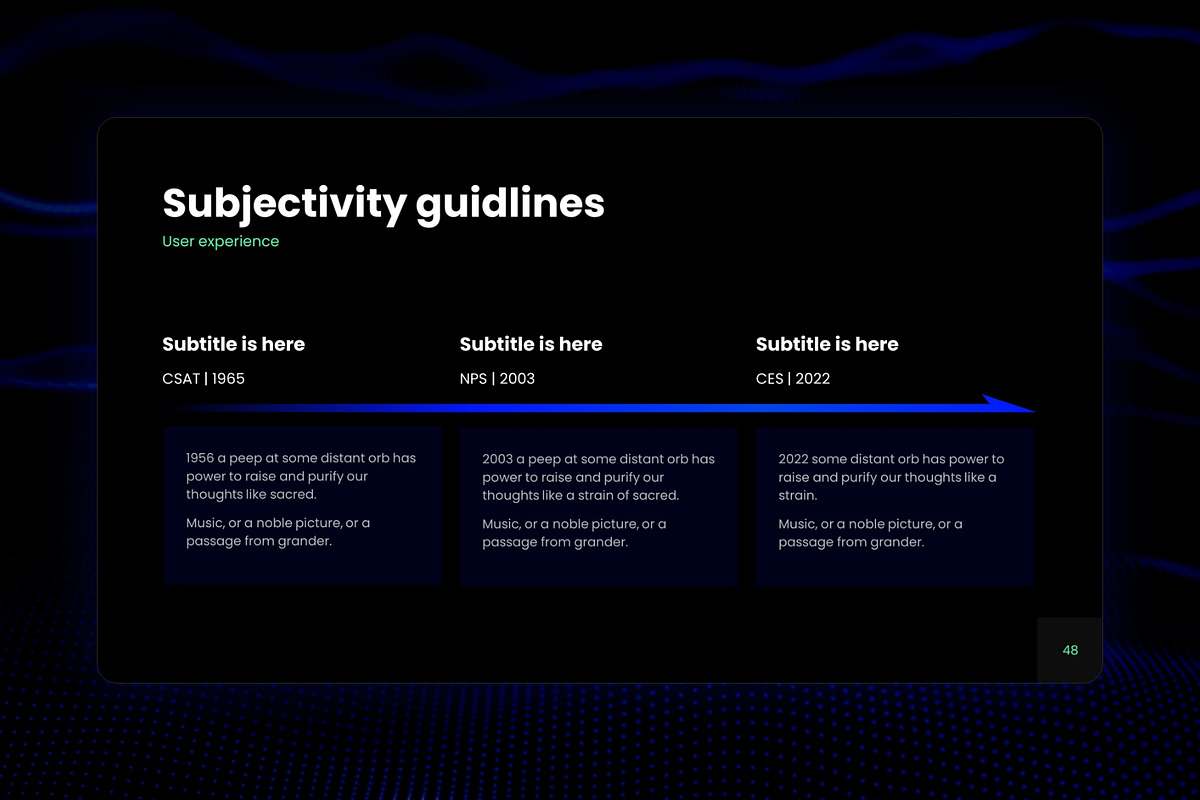1200x800 pixels.
Task: Select the 'Subtitle is here' heading above NPS
Action: coord(531,344)
